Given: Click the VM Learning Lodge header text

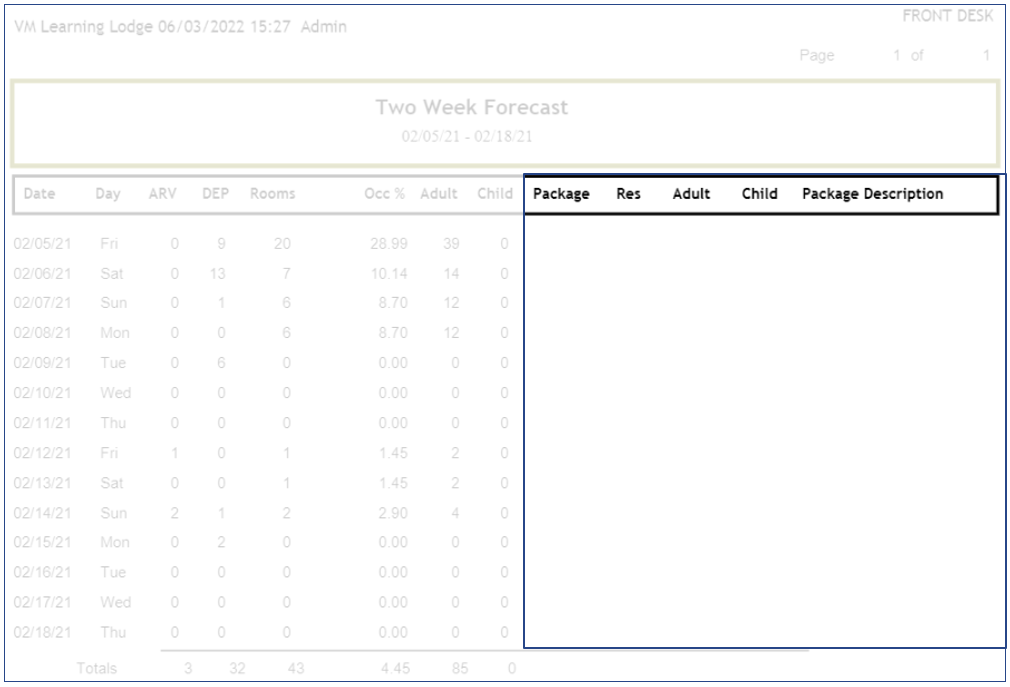Looking at the screenshot, I should click(180, 27).
